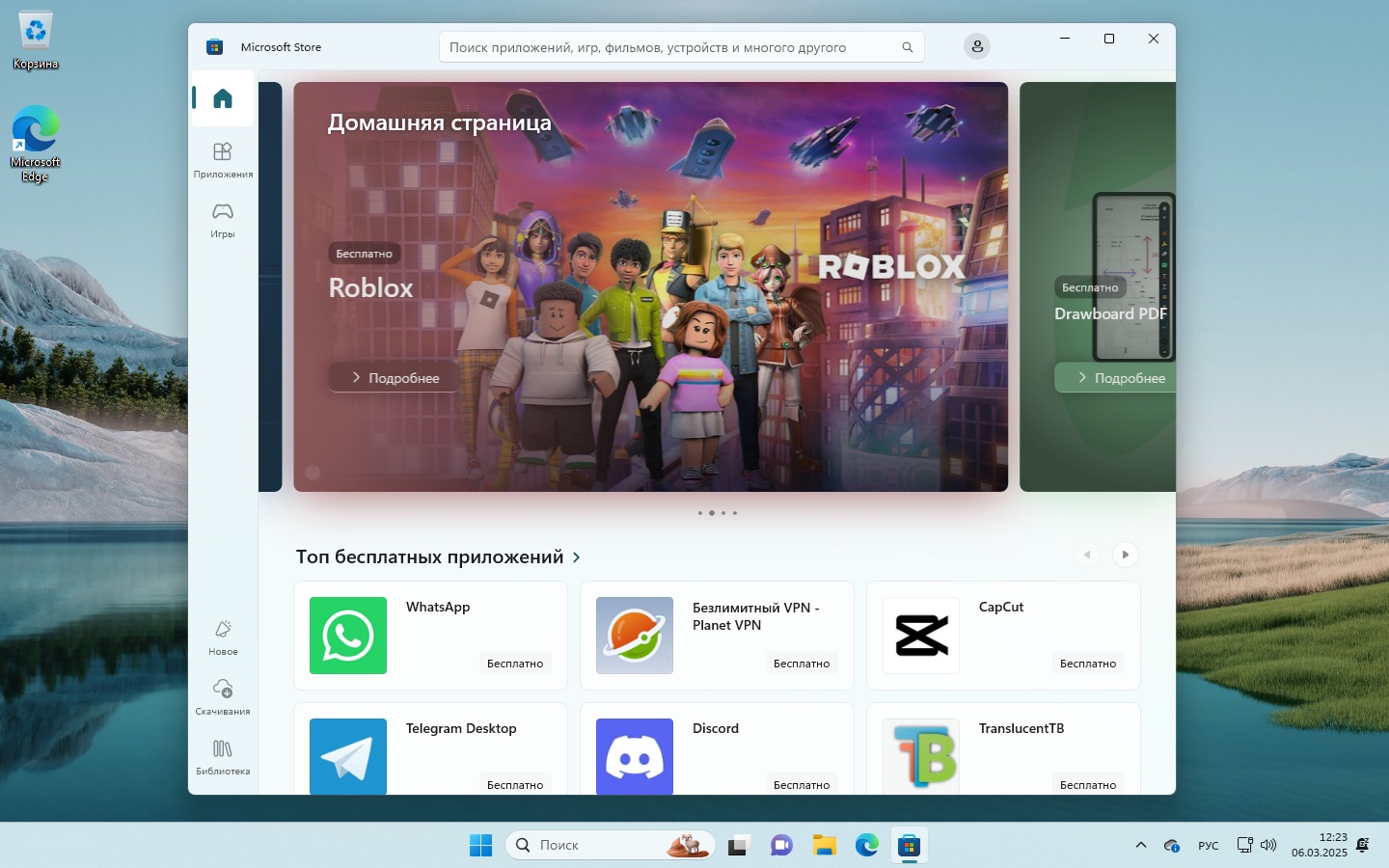Click Подробнее for Roblox
1389x868 pixels.
click(x=394, y=377)
